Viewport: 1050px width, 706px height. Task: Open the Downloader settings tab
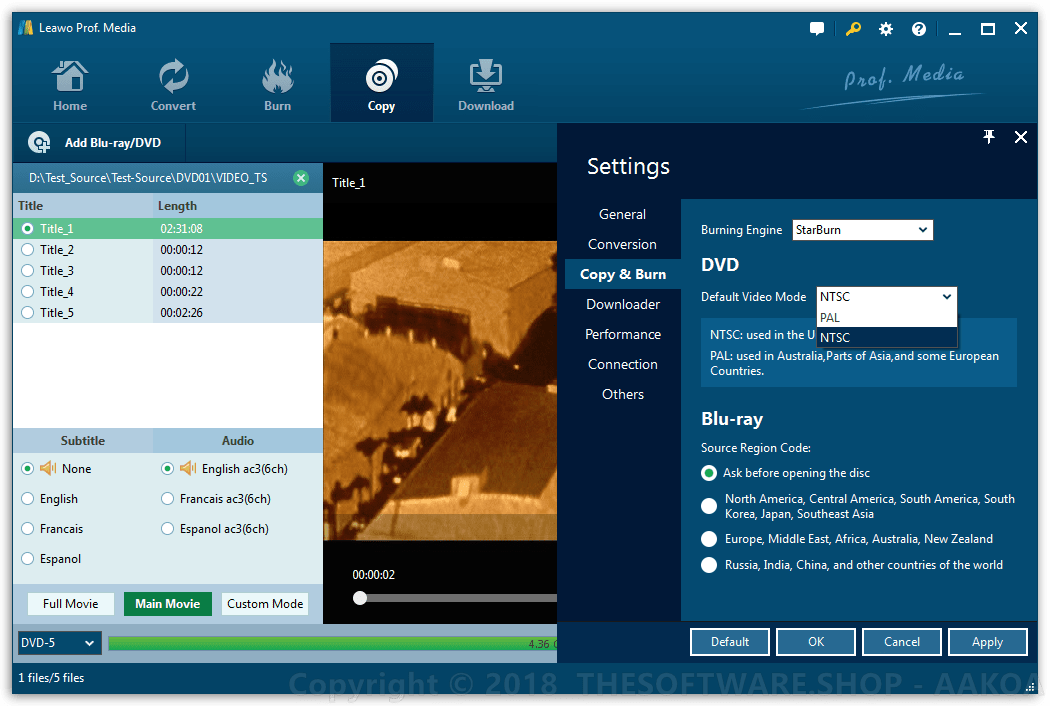623,304
